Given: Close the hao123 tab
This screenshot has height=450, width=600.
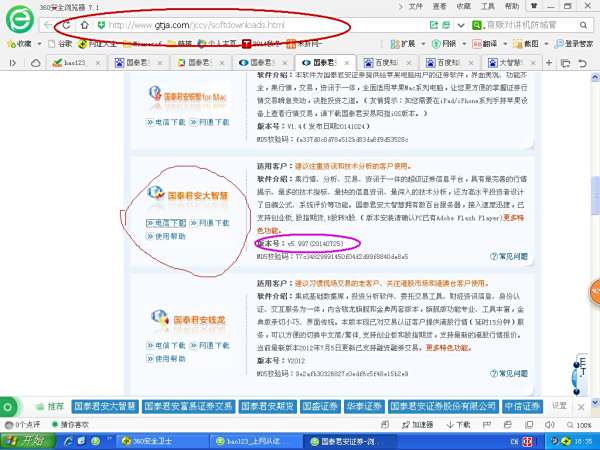Looking at the screenshot, I should 98,63.
